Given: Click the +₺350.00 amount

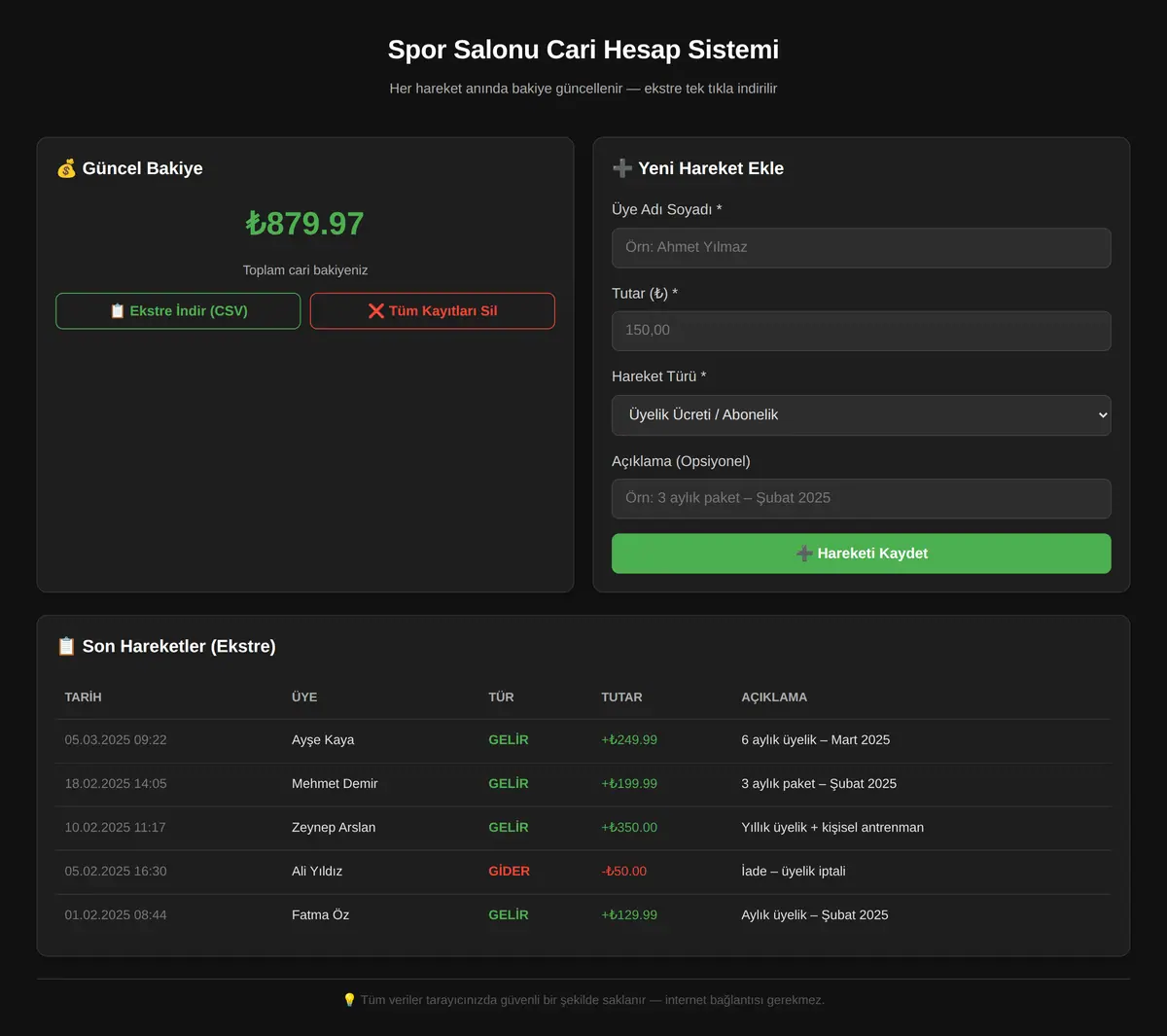Looking at the screenshot, I should [x=629, y=828].
